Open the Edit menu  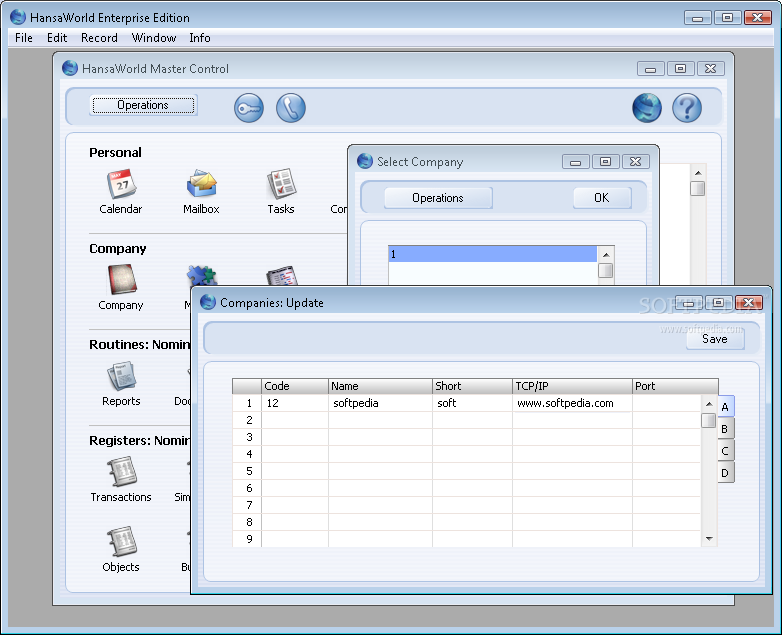click(x=57, y=38)
